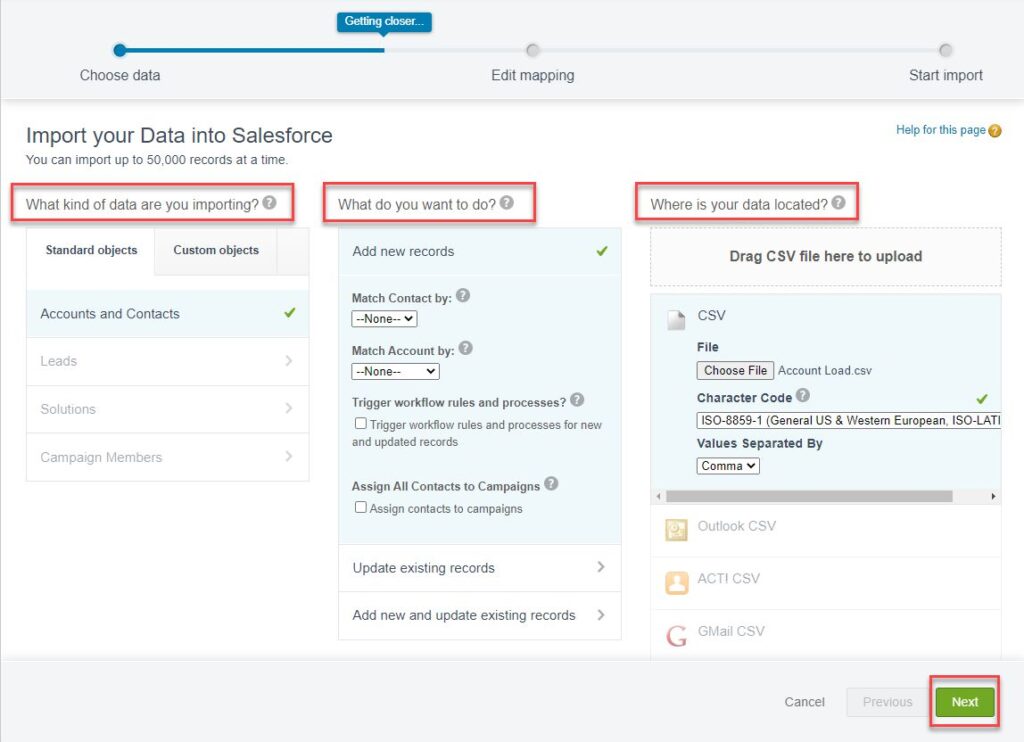Screen dimensions: 1024x742
Task: Select the Outlook CSV source icon
Action: coord(676,530)
